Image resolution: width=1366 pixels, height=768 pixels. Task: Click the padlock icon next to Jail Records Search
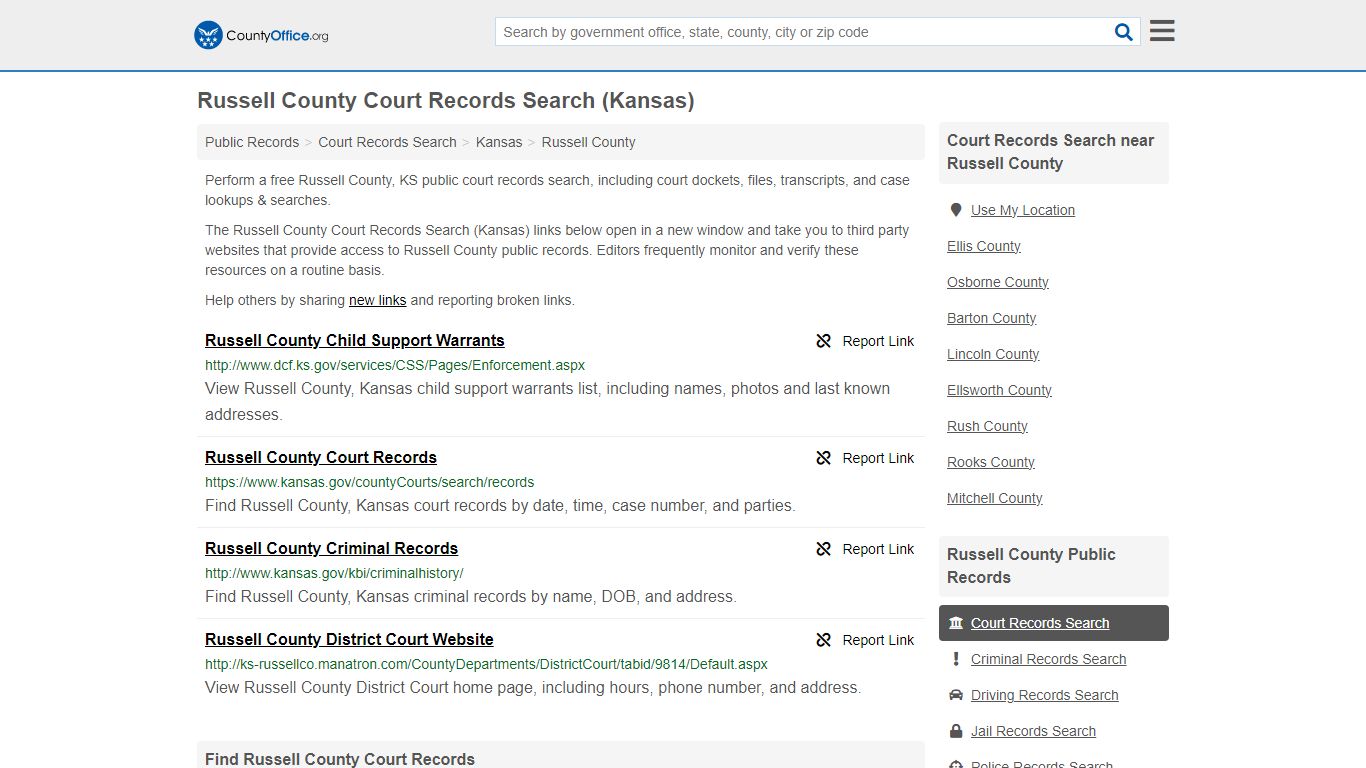pyautogui.click(x=956, y=731)
